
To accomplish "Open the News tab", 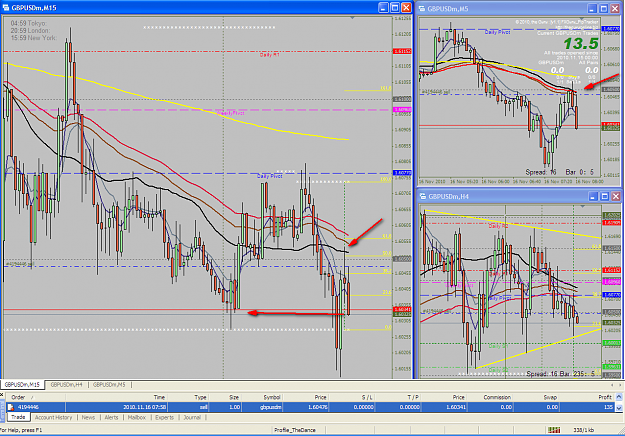I will [x=88, y=418].
